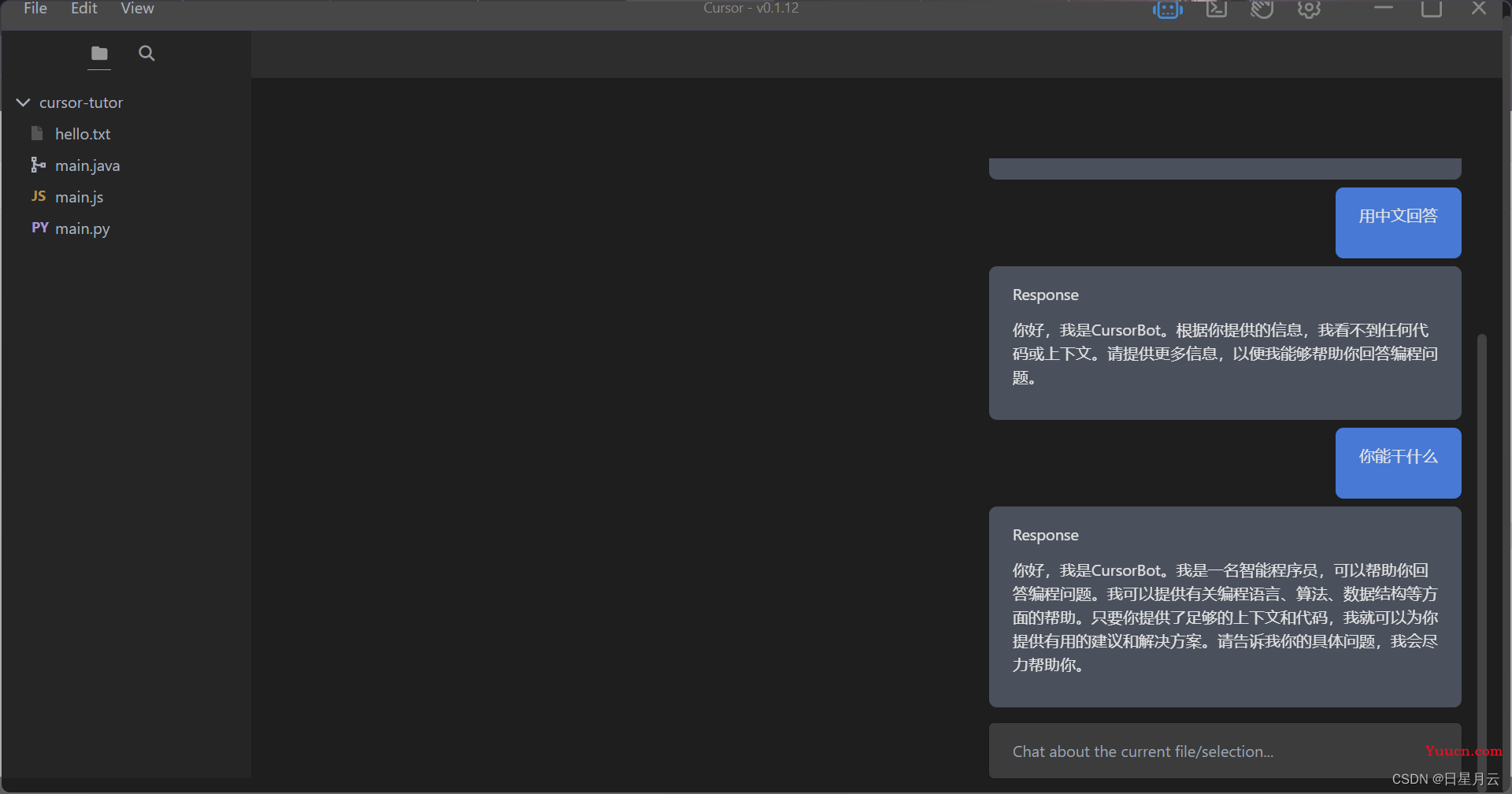Open main.py in the file tree
The width and height of the screenshot is (1512, 794).
83,228
